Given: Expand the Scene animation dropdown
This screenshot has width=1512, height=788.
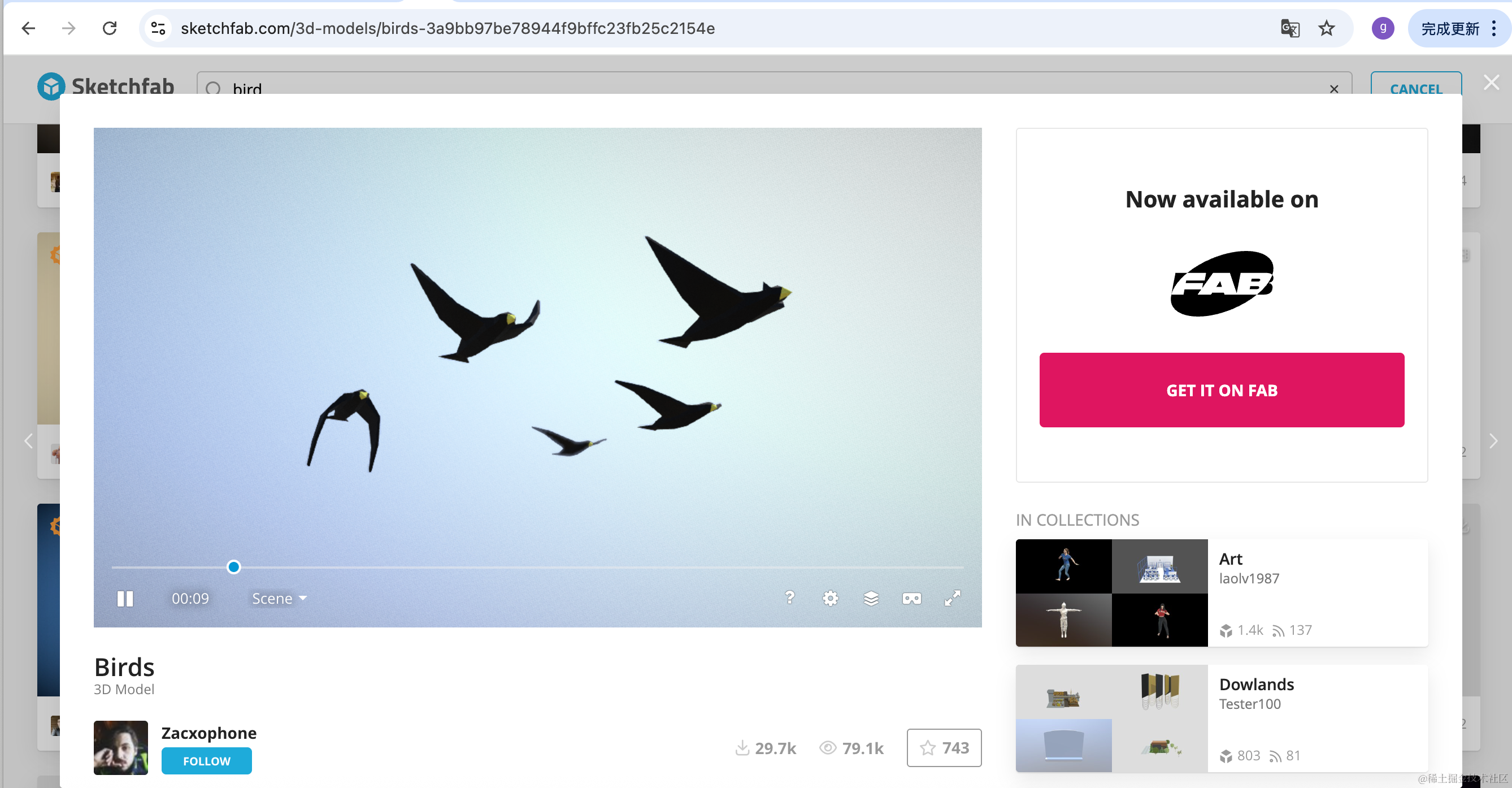Looking at the screenshot, I should pyautogui.click(x=279, y=598).
